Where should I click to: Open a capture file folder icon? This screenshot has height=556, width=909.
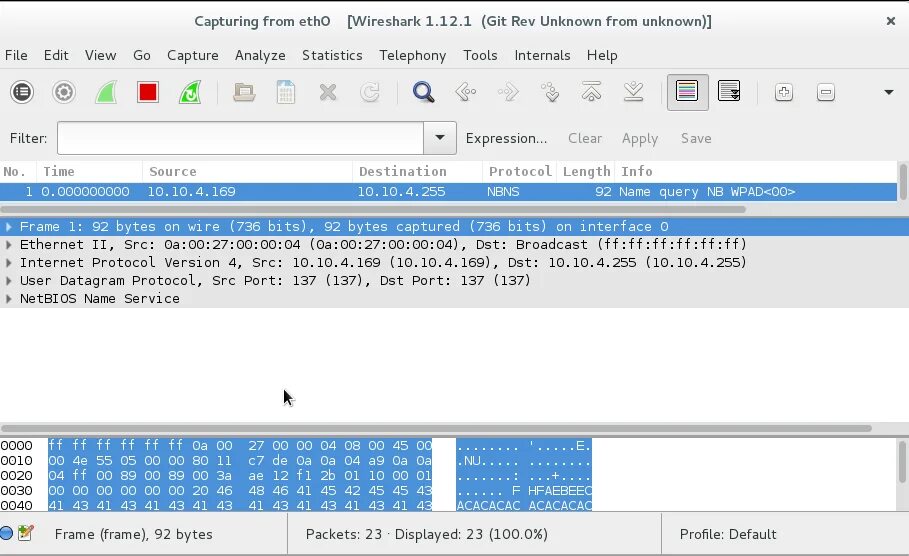244,92
